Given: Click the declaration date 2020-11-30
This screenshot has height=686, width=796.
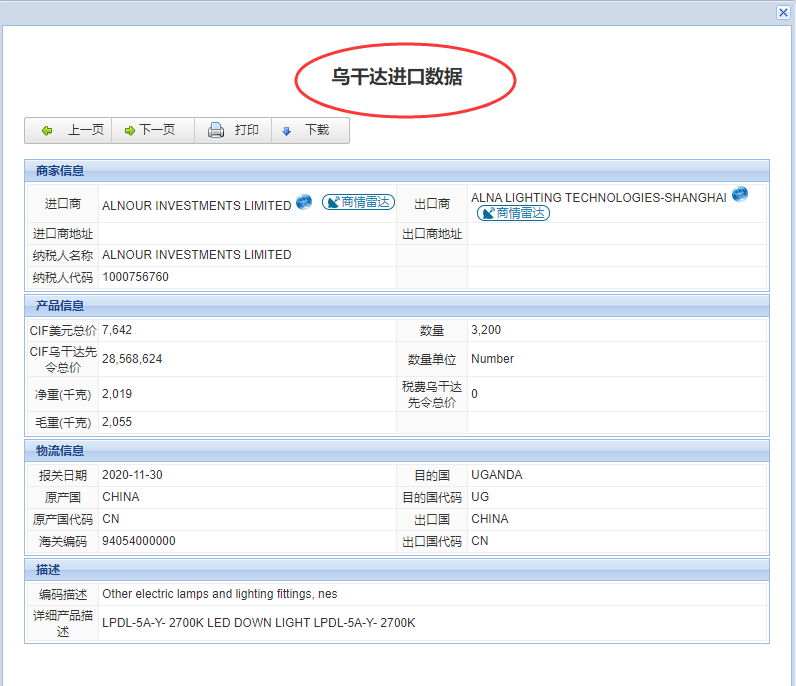Looking at the screenshot, I should [132, 475].
